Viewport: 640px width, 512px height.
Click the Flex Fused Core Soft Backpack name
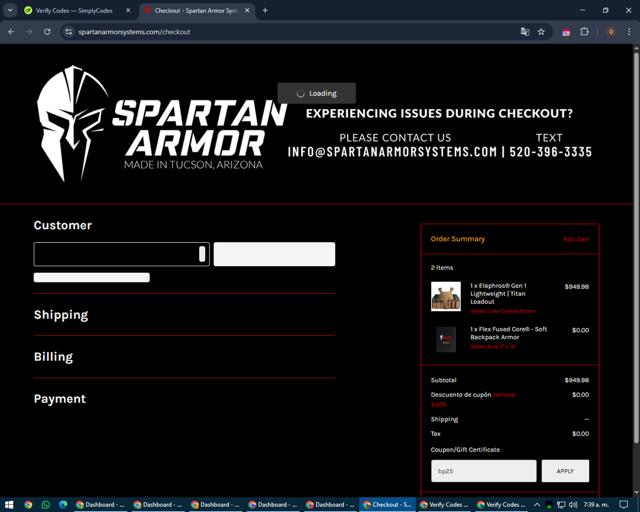click(x=509, y=333)
